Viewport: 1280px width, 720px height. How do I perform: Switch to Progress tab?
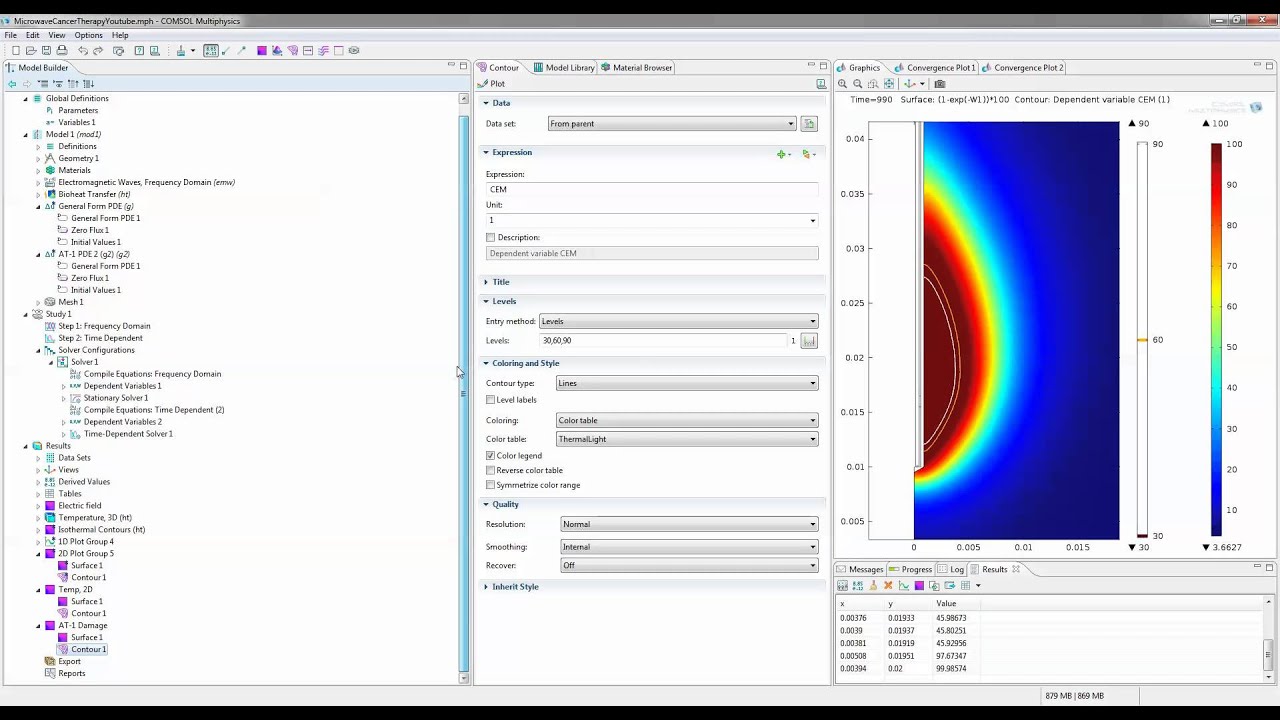[x=910, y=569]
